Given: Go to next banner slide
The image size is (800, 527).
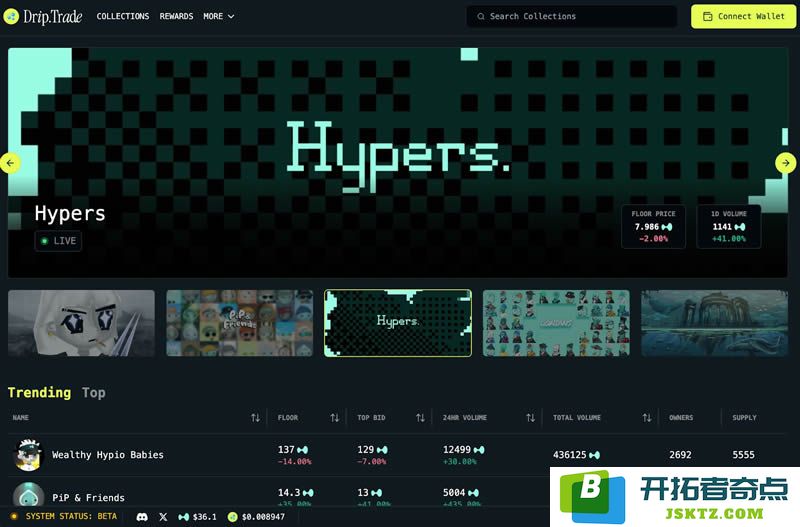Looking at the screenshot, I should [x=786, y=163].
